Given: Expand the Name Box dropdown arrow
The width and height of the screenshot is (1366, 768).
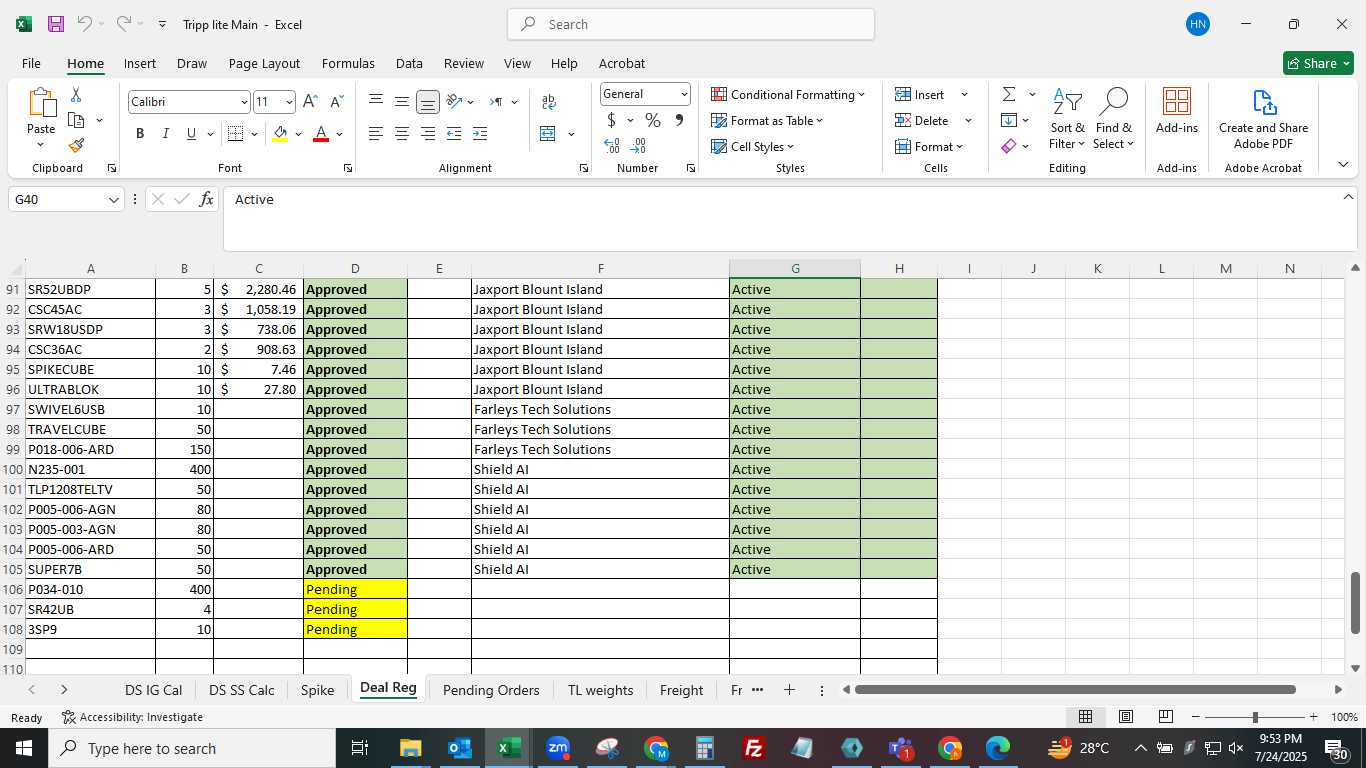Looking at the screenshot, I should pyautogui.click(x=114, y=199).
